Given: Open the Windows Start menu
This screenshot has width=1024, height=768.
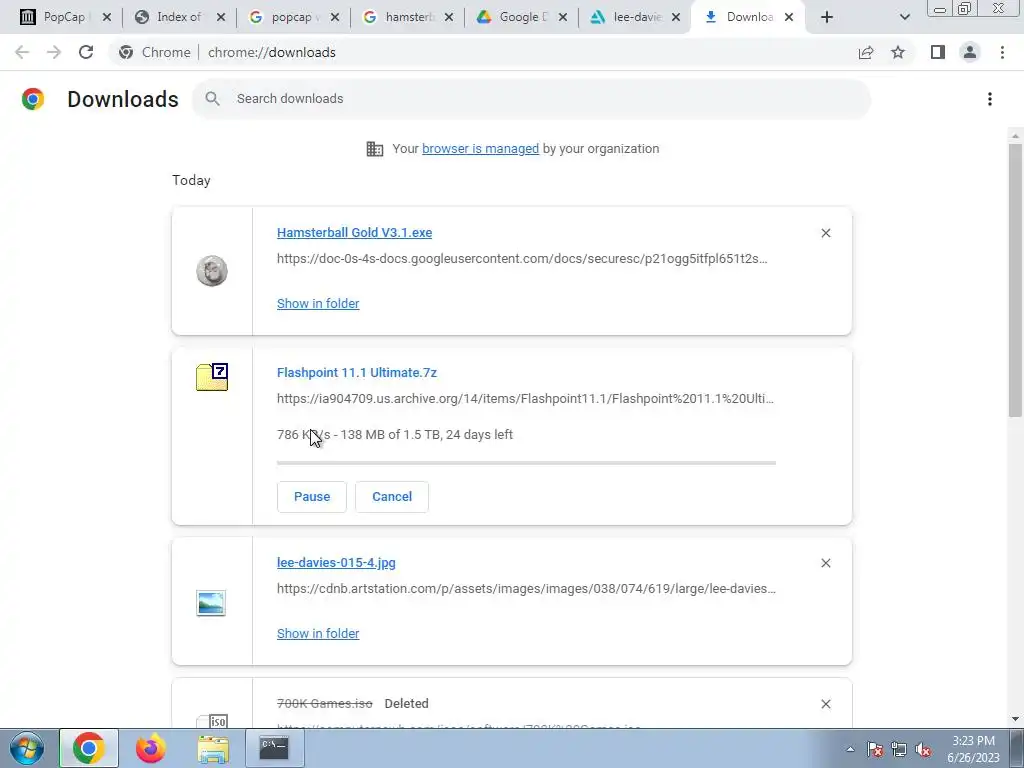Looking at the screenshot, I should (27, 748).
